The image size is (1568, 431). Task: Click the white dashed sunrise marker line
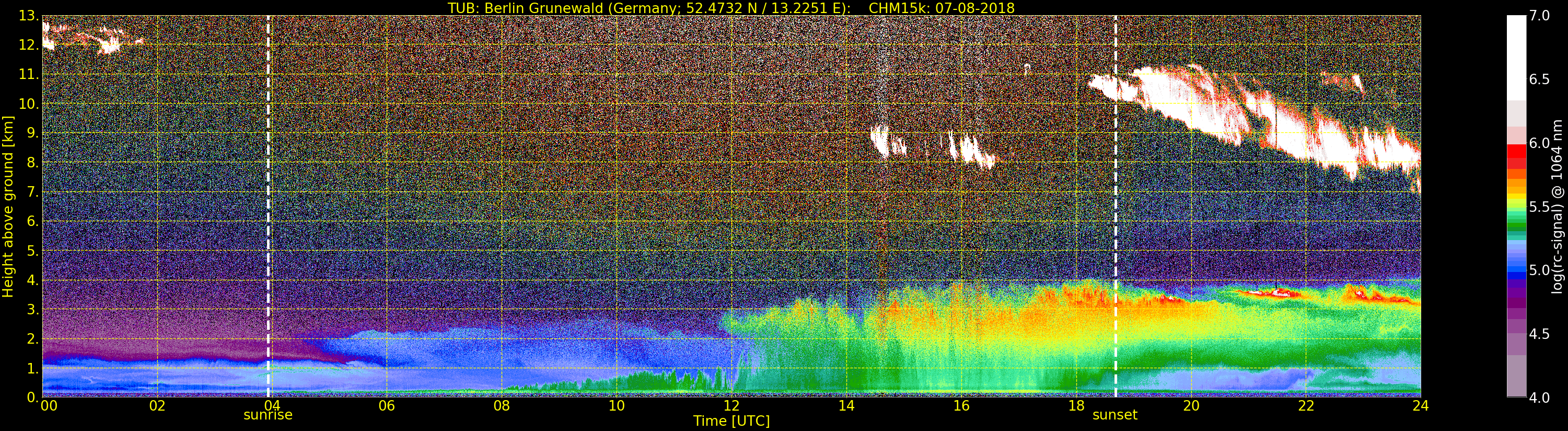click(x=269, y=207)
